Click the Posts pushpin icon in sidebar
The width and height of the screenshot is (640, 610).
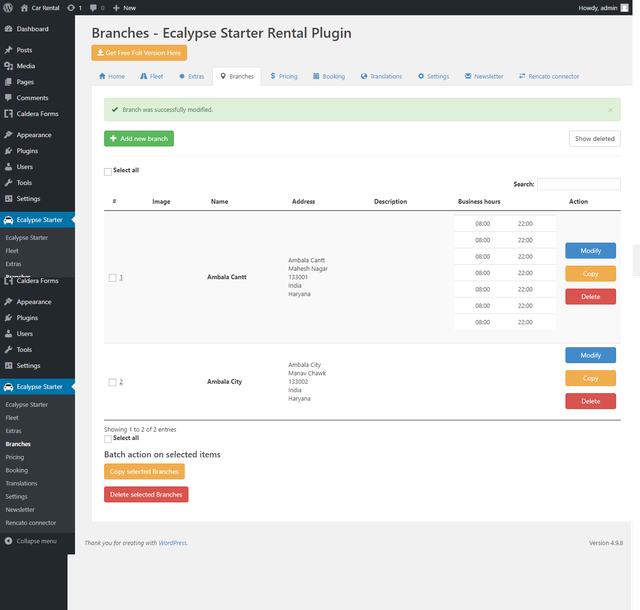(x=8, y=50)
